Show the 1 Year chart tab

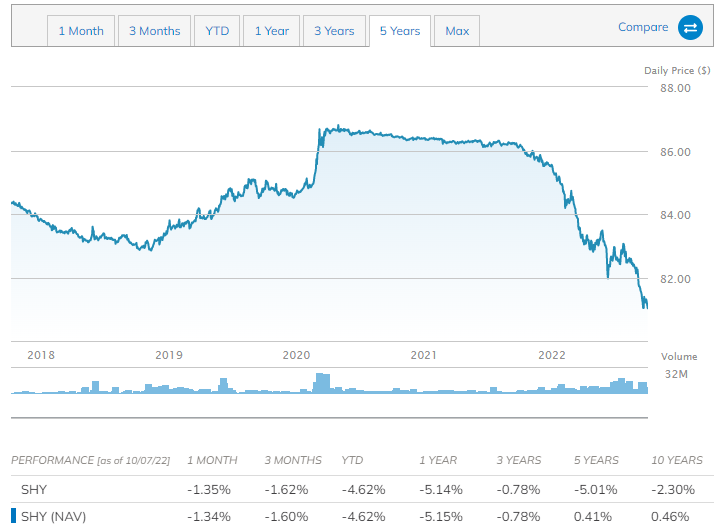[271, 31]
